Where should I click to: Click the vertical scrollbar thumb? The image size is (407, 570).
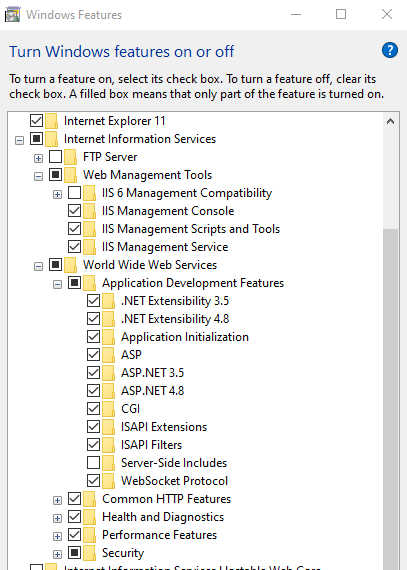pos(391,399)
